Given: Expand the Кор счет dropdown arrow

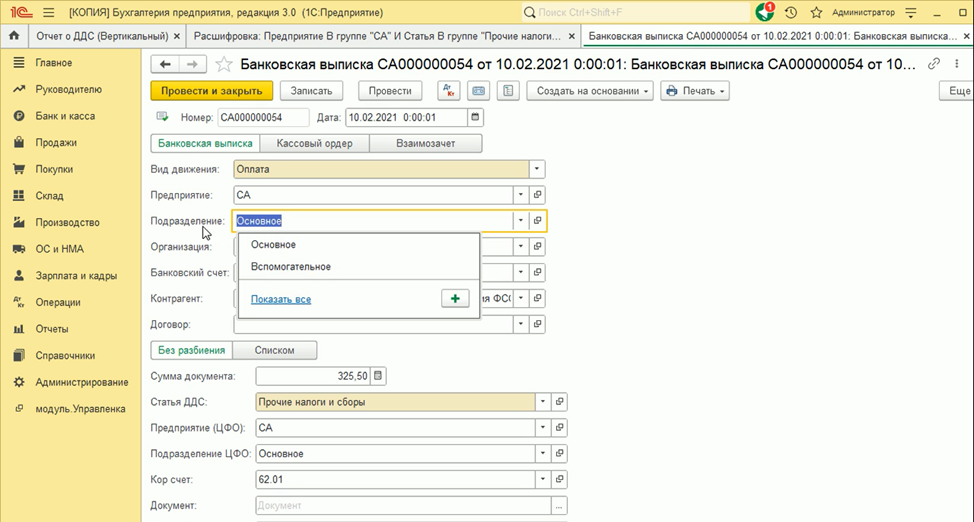Looking at the screenshot, I should 543,479.
